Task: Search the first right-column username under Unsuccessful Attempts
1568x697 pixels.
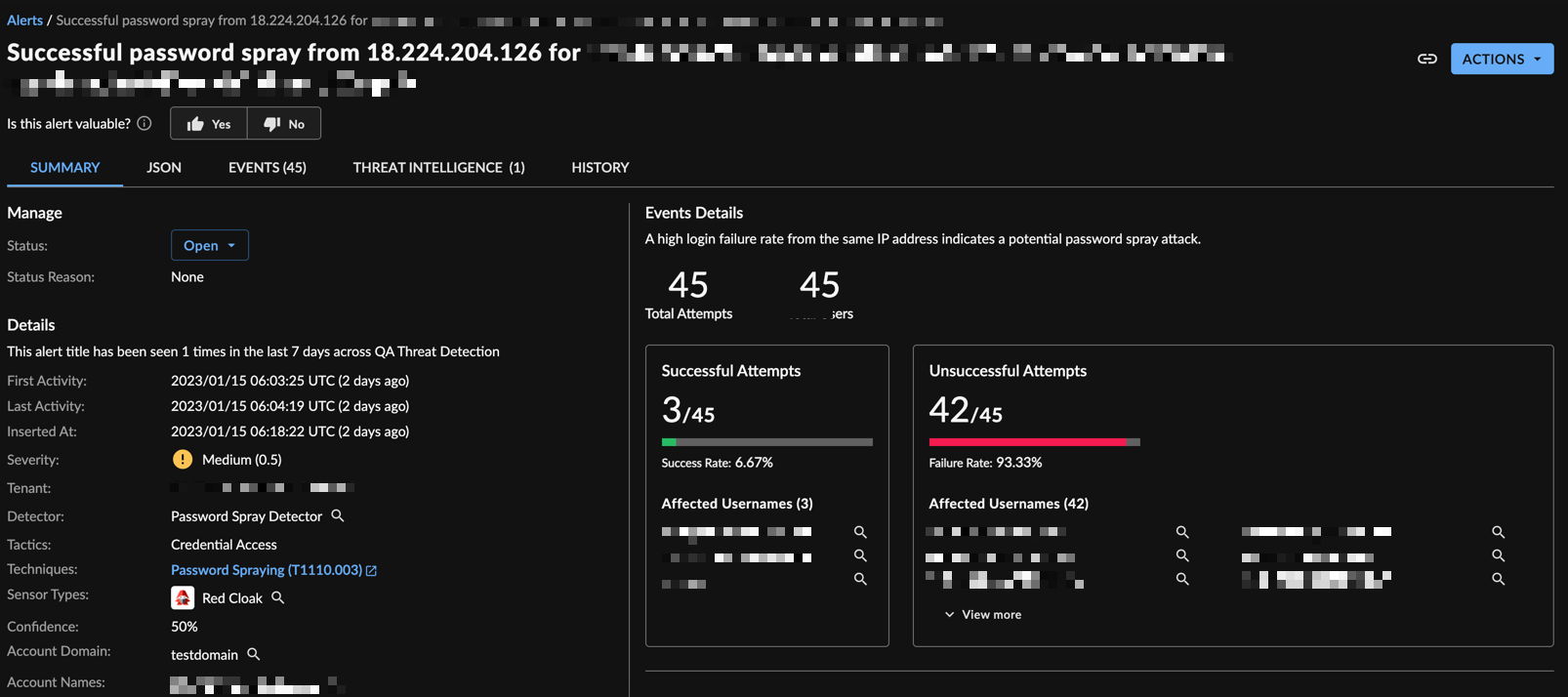Action: click(x=1499, y=532)
